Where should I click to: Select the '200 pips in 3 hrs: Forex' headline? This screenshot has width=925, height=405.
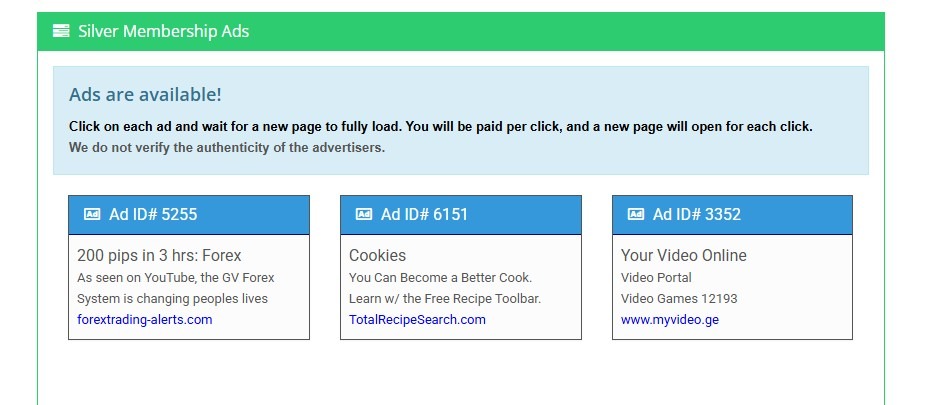click(x=159, y=255)
